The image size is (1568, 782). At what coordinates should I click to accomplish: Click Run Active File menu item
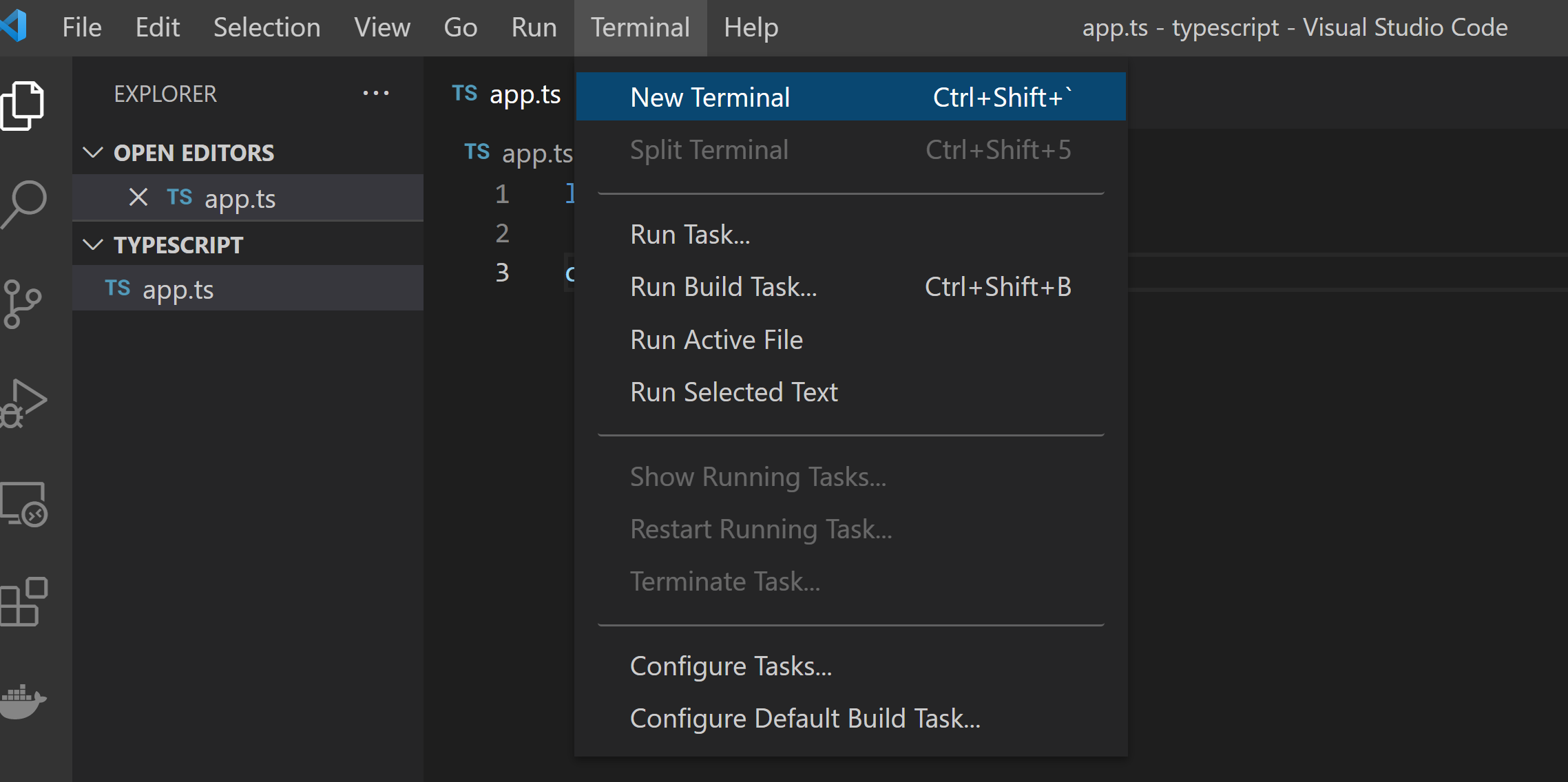pyautogui.click(x=716, y=340)
